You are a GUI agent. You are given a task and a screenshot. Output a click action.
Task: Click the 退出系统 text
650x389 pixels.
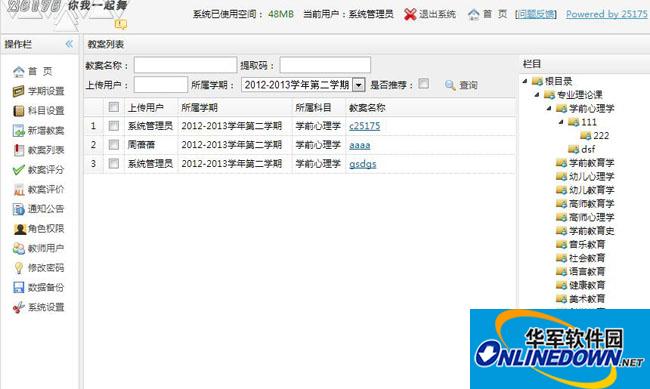437,15
